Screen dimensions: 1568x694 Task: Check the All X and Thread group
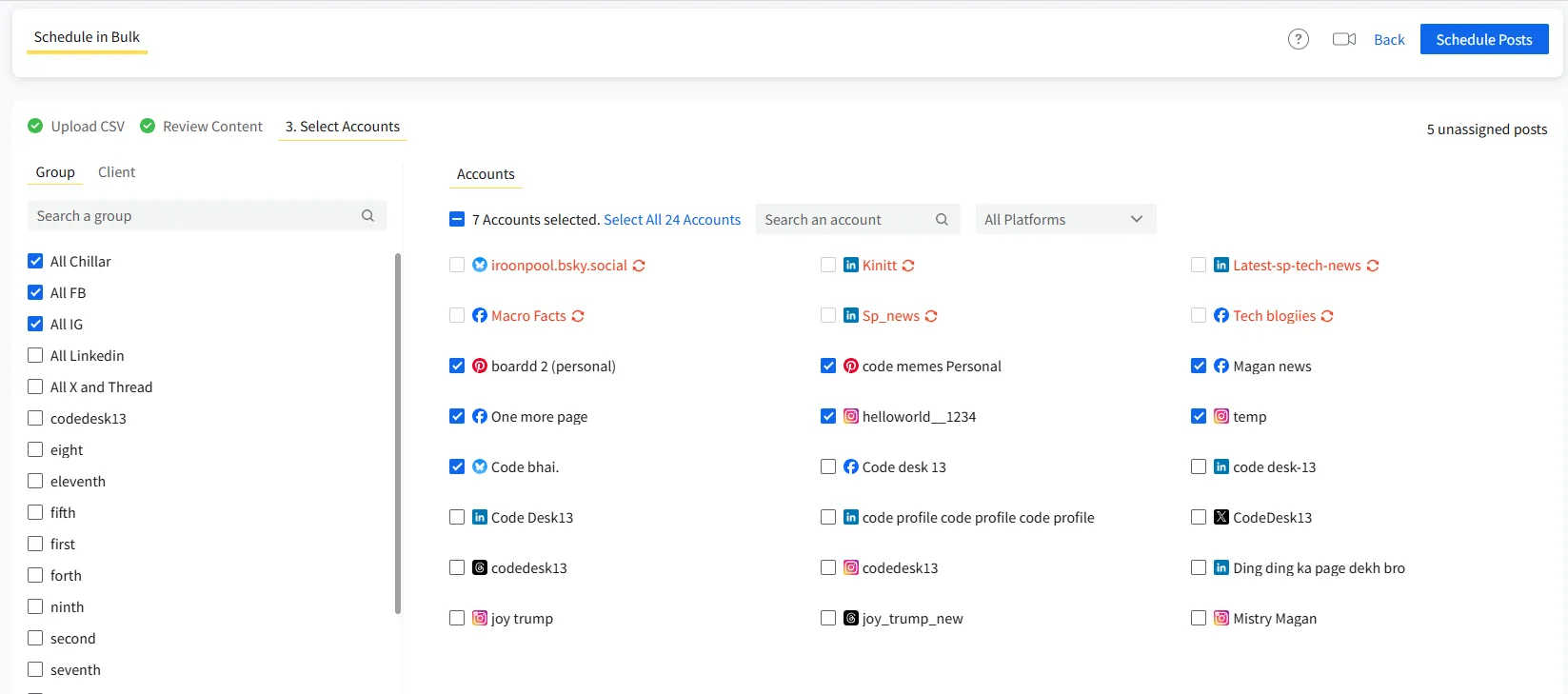pos(35,387)
